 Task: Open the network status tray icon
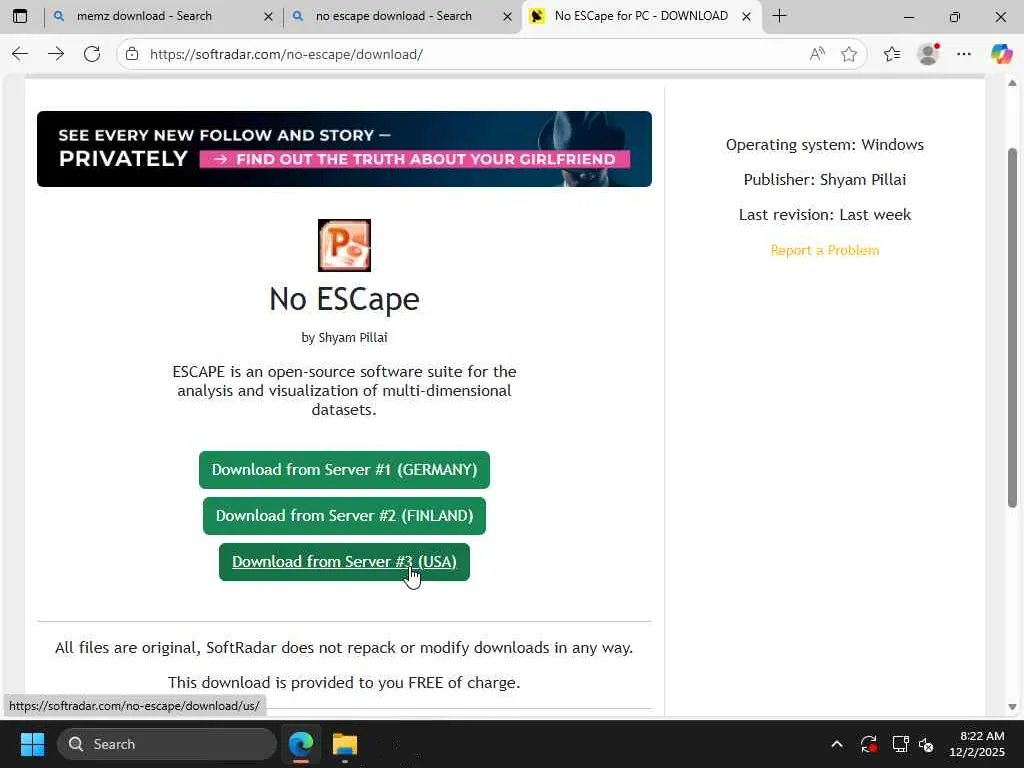[901, 744]
